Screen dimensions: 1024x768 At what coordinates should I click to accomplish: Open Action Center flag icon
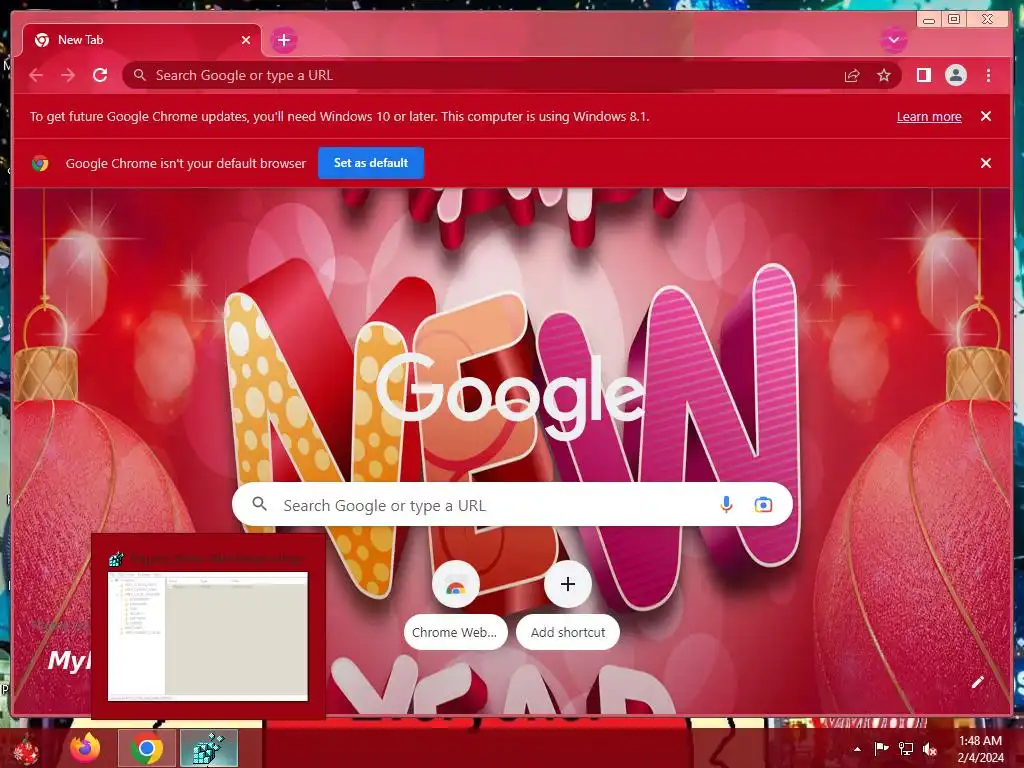point(880,749)
